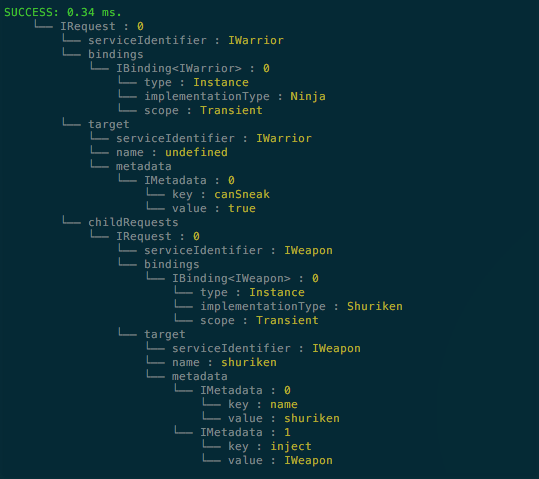
Task: Click the implementationType : Shuriken line
Action: coord(301,306)
